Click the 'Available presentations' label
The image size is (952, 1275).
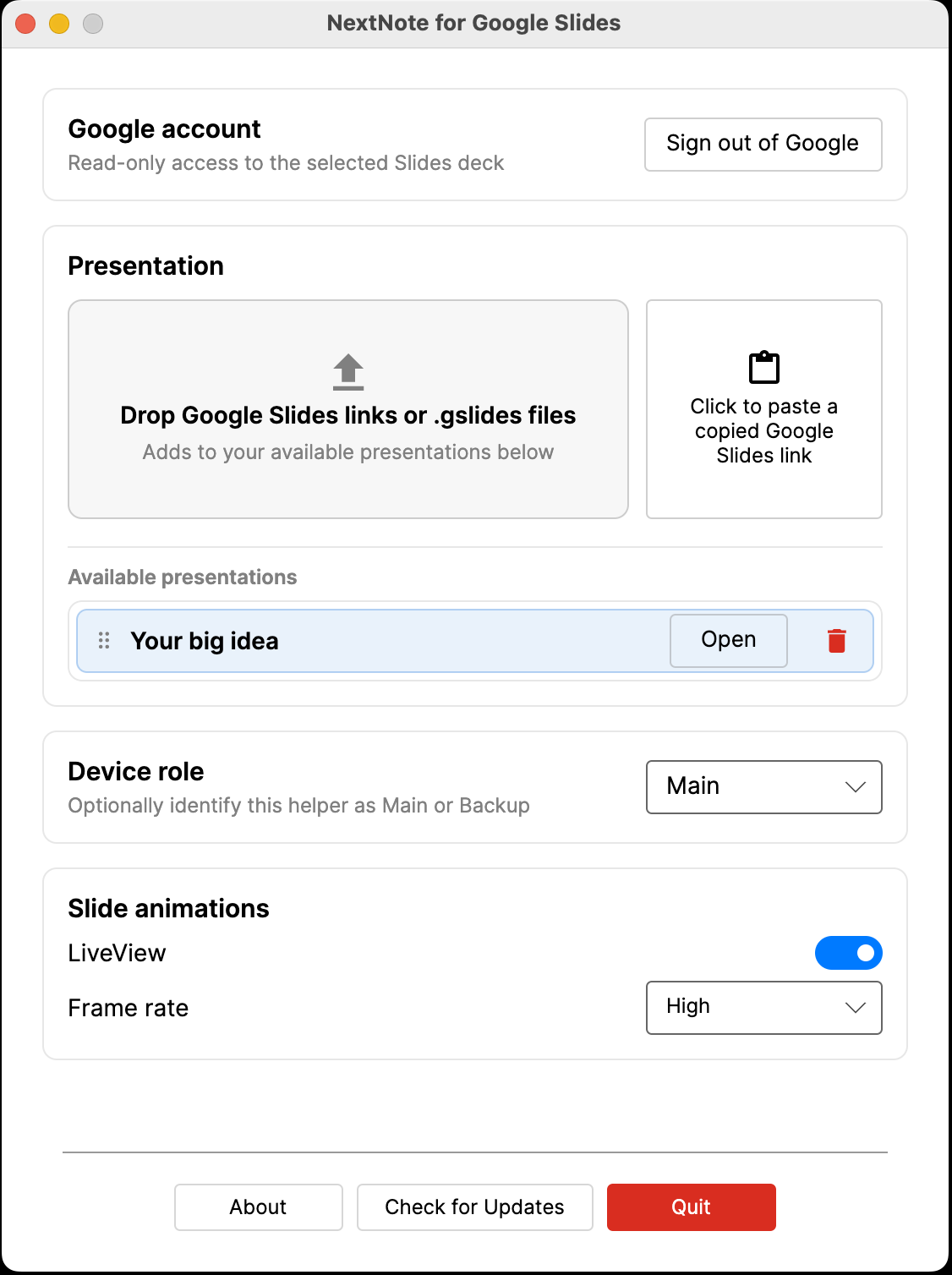183,577
